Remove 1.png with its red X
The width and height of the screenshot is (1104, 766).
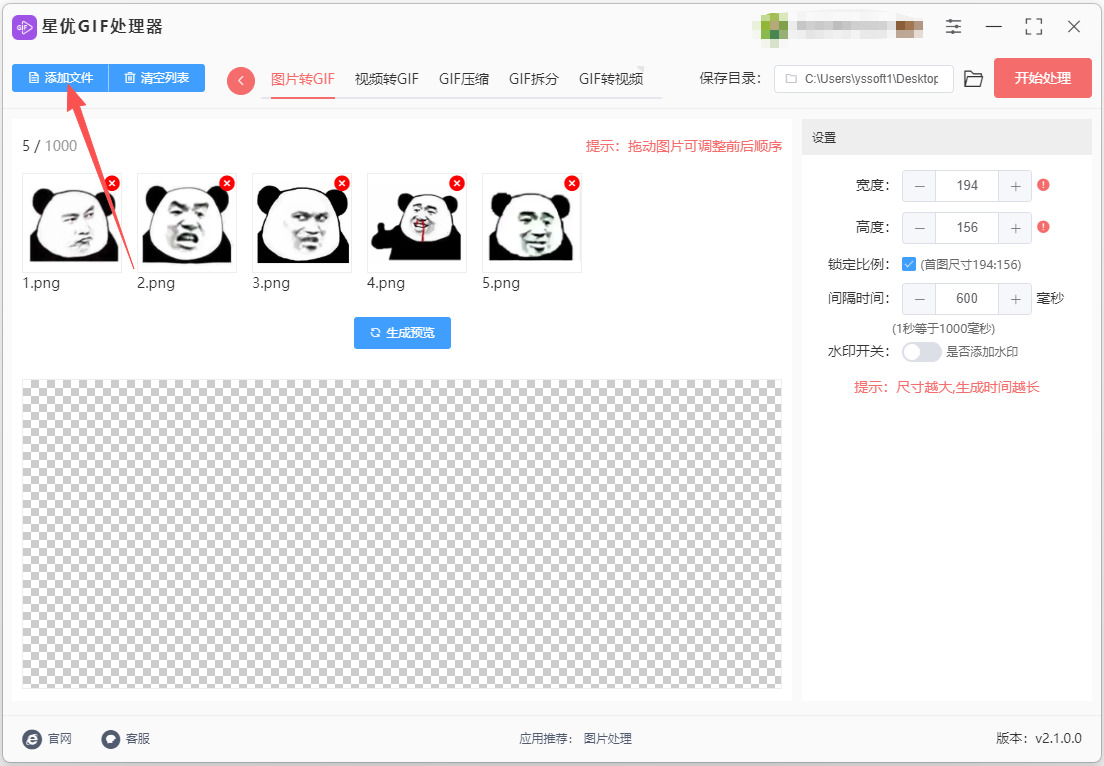[x=112, y=183]
